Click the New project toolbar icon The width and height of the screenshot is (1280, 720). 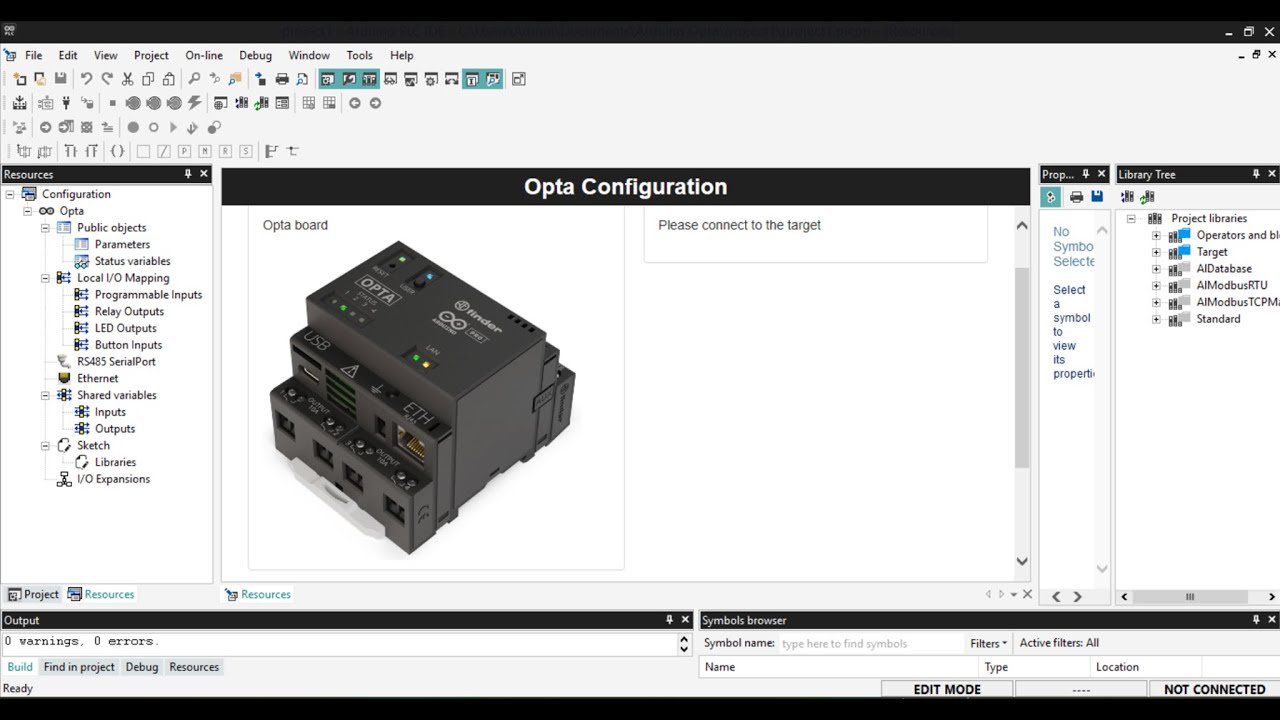[x=20, y=79]
